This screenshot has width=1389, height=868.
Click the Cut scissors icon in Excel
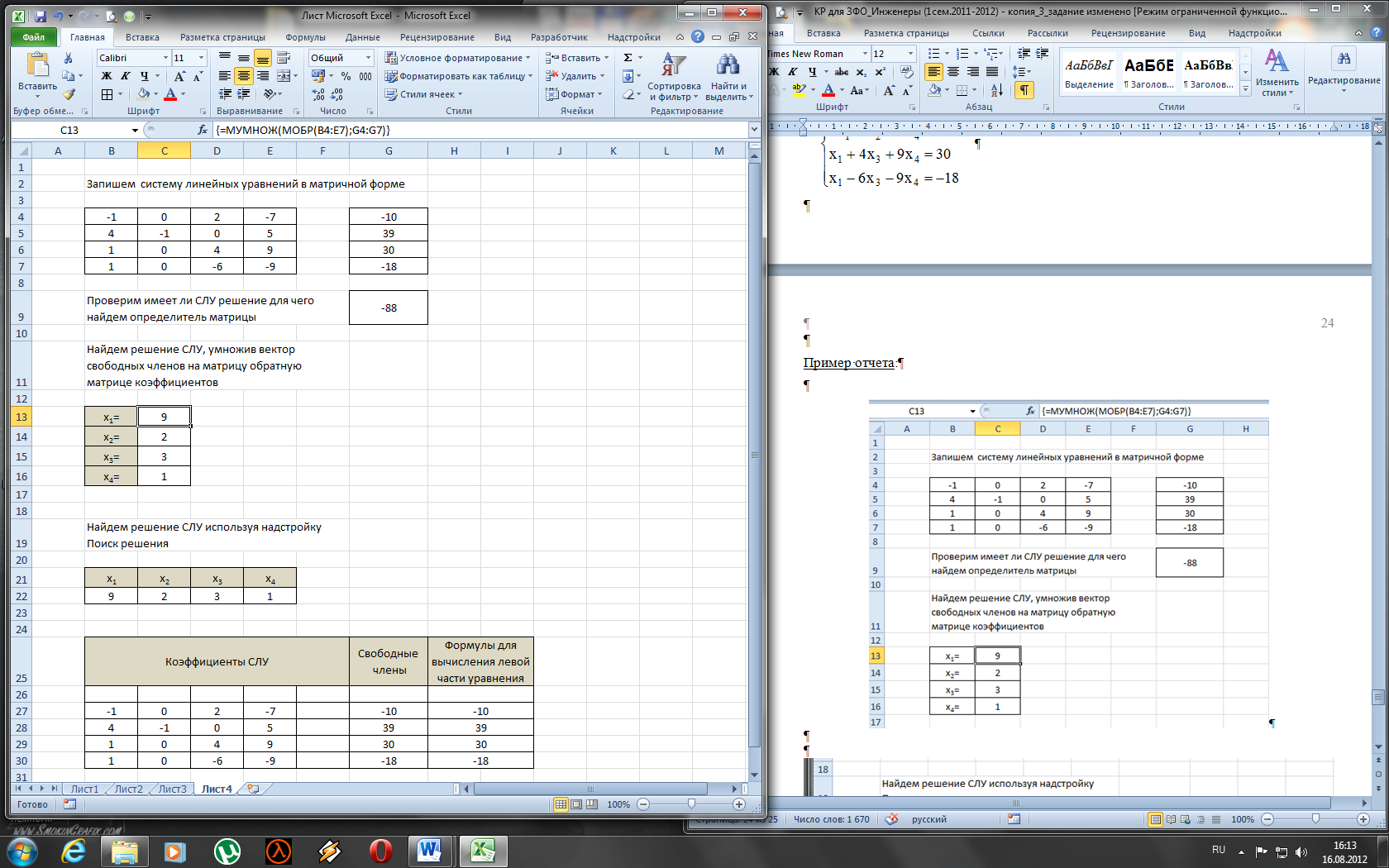(69, 58)
